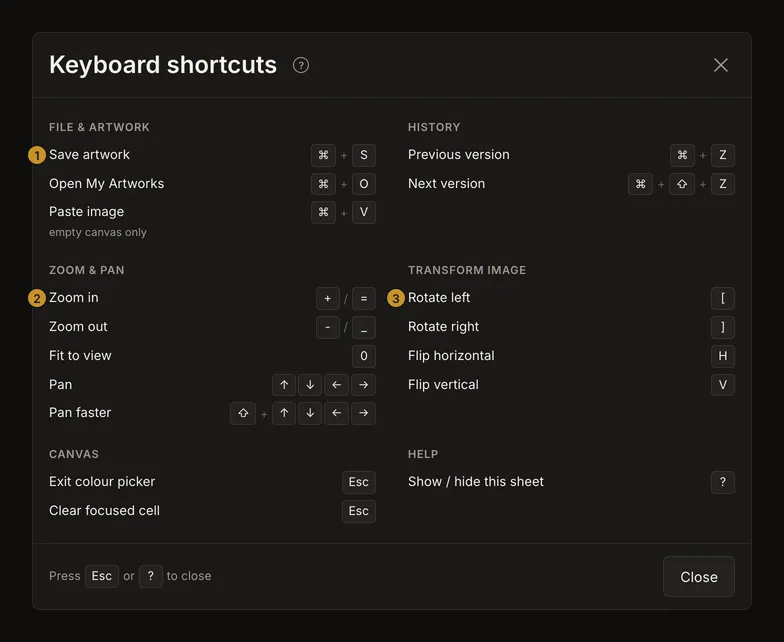Click the equals key for Zoom in

pyautogui.click(x=364, y=298)
